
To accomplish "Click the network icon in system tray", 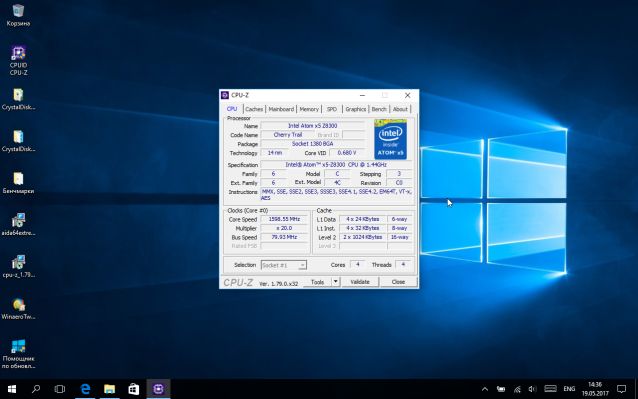I will tap(517, 389).
